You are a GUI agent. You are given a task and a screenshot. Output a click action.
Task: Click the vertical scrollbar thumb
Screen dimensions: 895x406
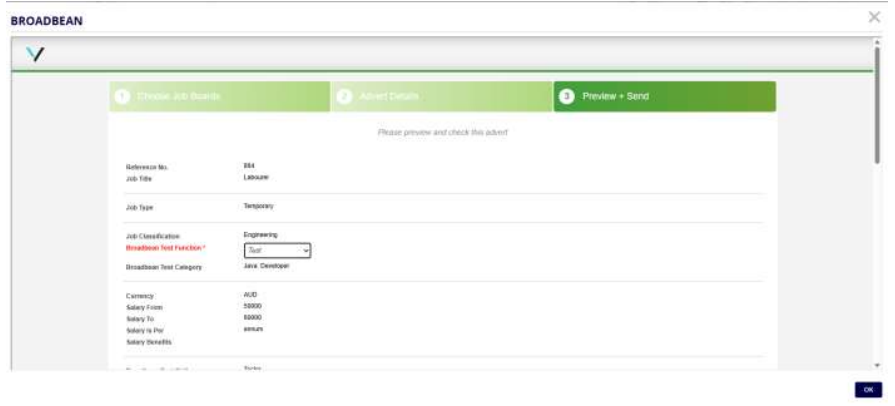coord(877,105)
